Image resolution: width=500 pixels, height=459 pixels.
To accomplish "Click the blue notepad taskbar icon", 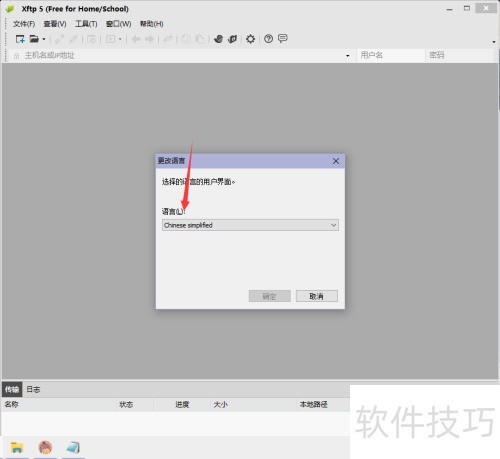I will coord(73,447).
